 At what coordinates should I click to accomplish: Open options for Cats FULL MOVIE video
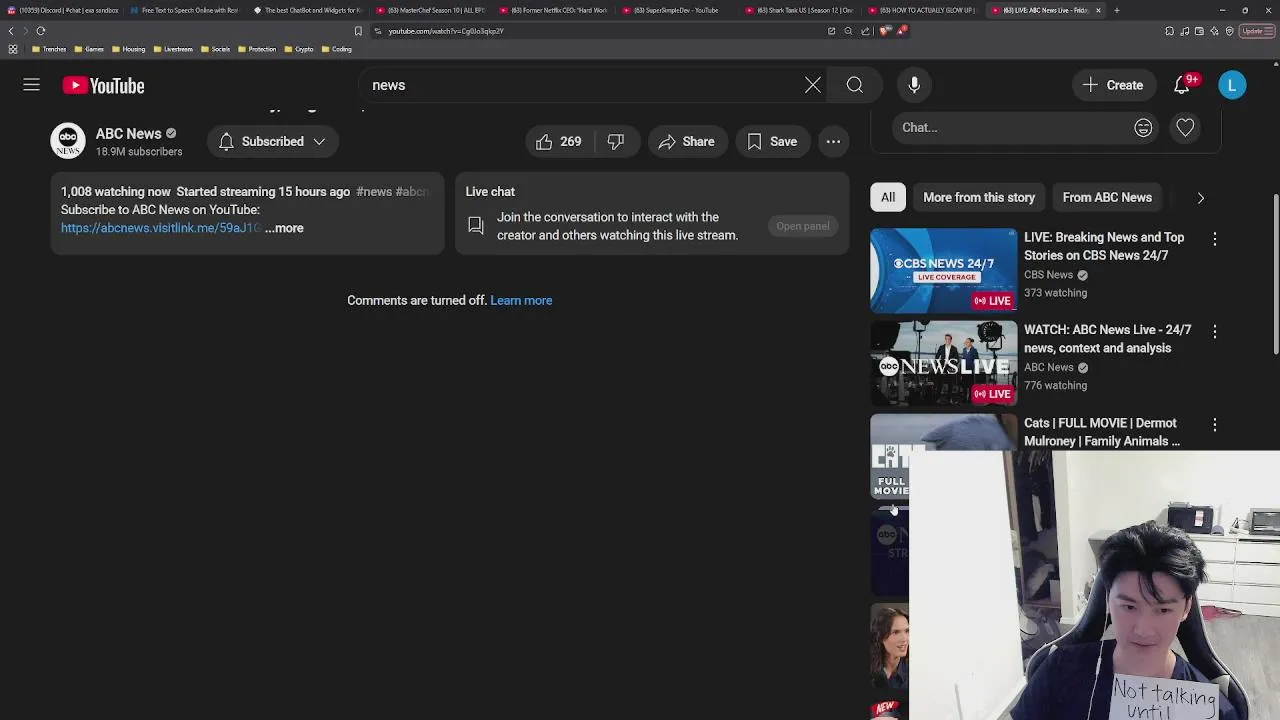click(x=1214, y=425)
